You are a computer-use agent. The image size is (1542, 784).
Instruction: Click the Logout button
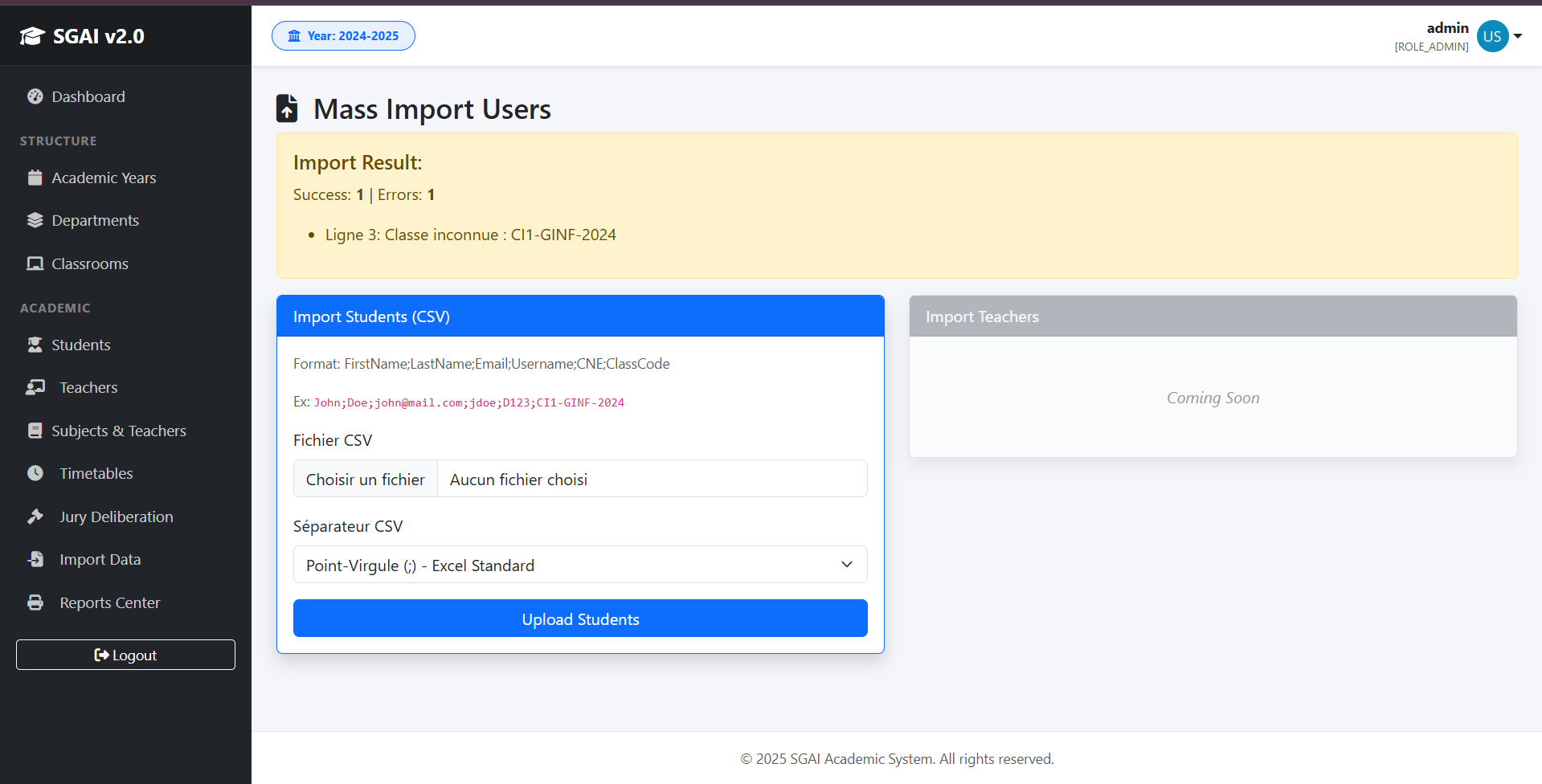(x=125, y=655)
